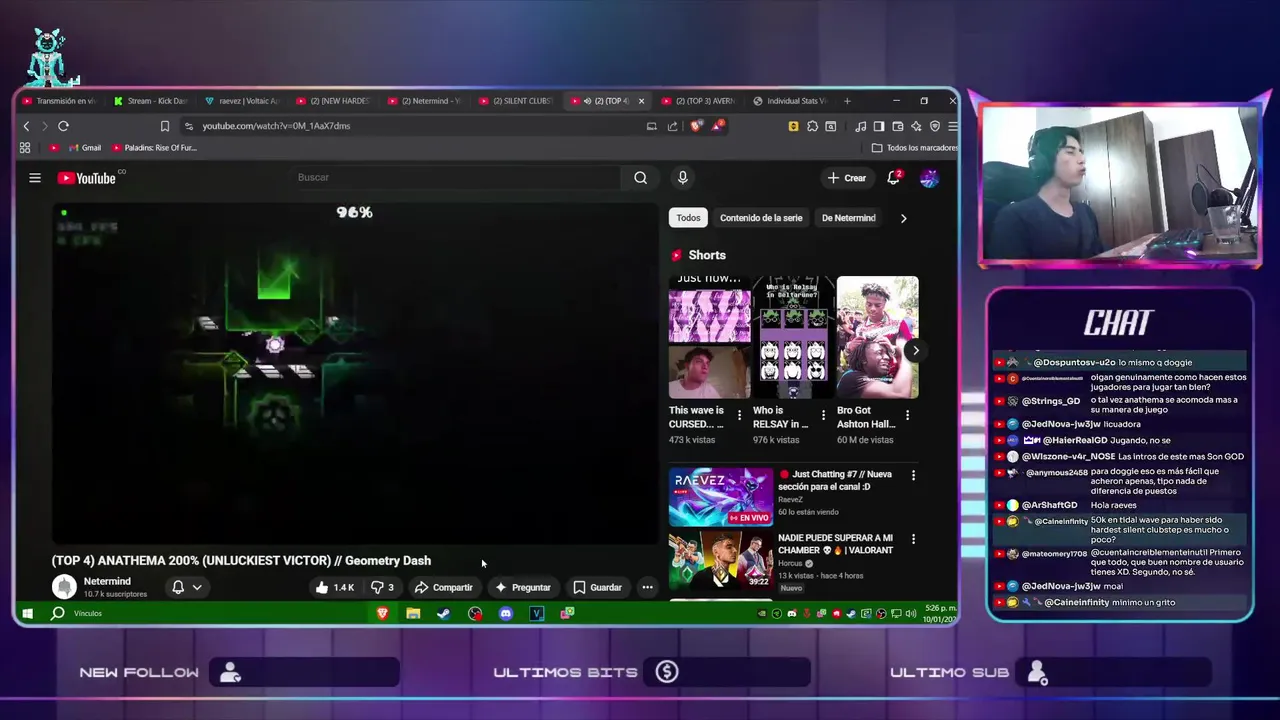1280x720 pixels.
Task: Open Netermind channel avatar
Action: [x=64, y=587]
